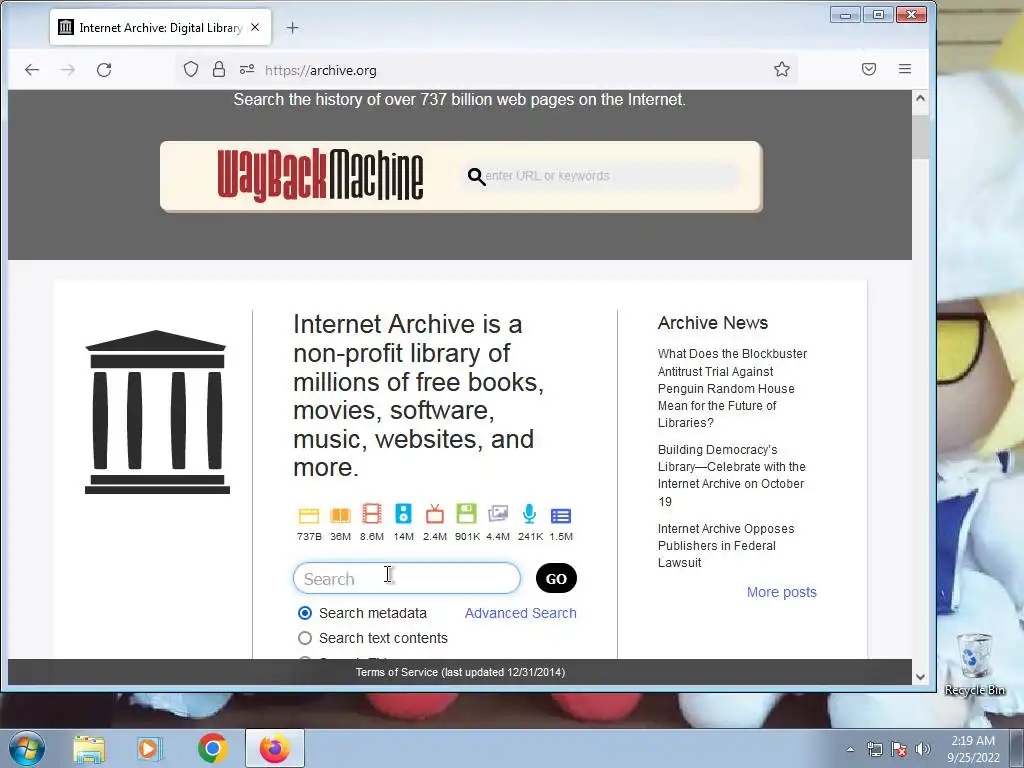Open Windows Explorer from taskbar
Screen dimensions: 1024x768
tap(89, 748)
